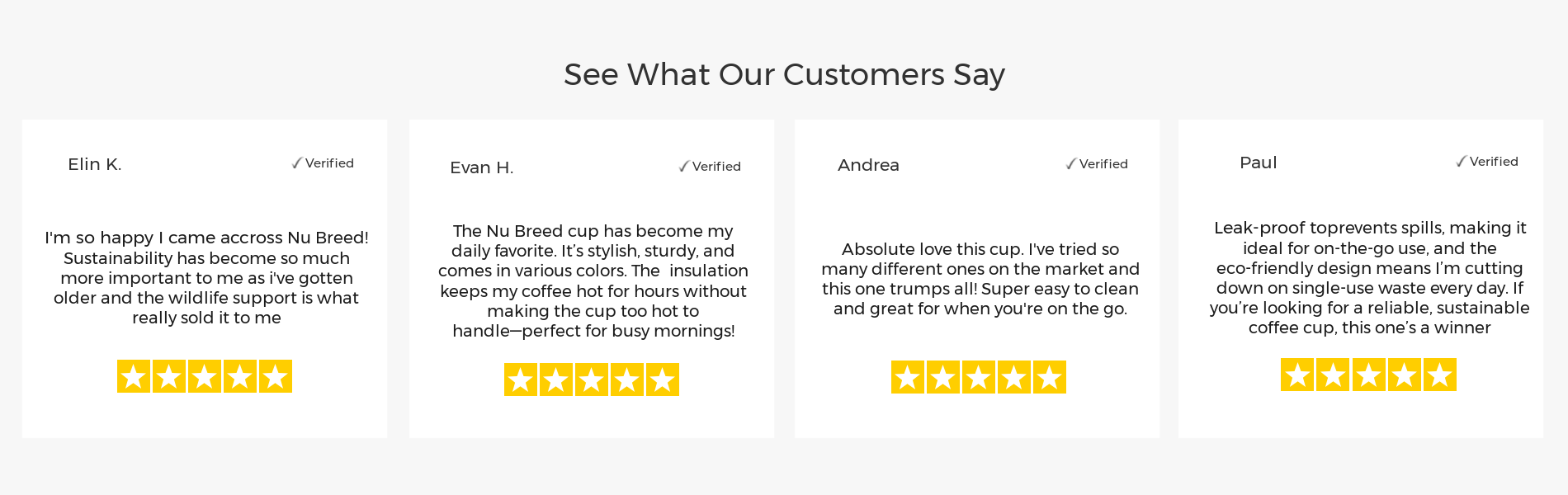Click the fifth star in Elin K.'s rating

click(x=276, y=377)
